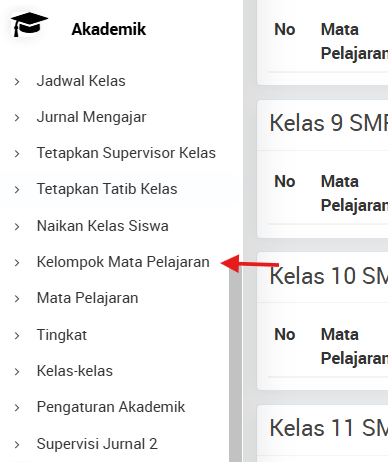Open Kelompok Mata Pelajaran page
This screenshot has height=462, width=388.
click(x=123, y=262)
